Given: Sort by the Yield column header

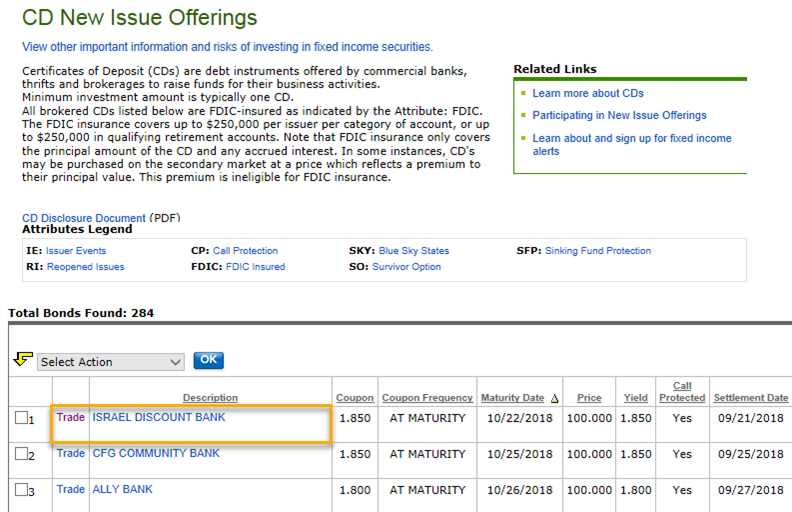Looking at the screenshot, I should tap(635, 398).
